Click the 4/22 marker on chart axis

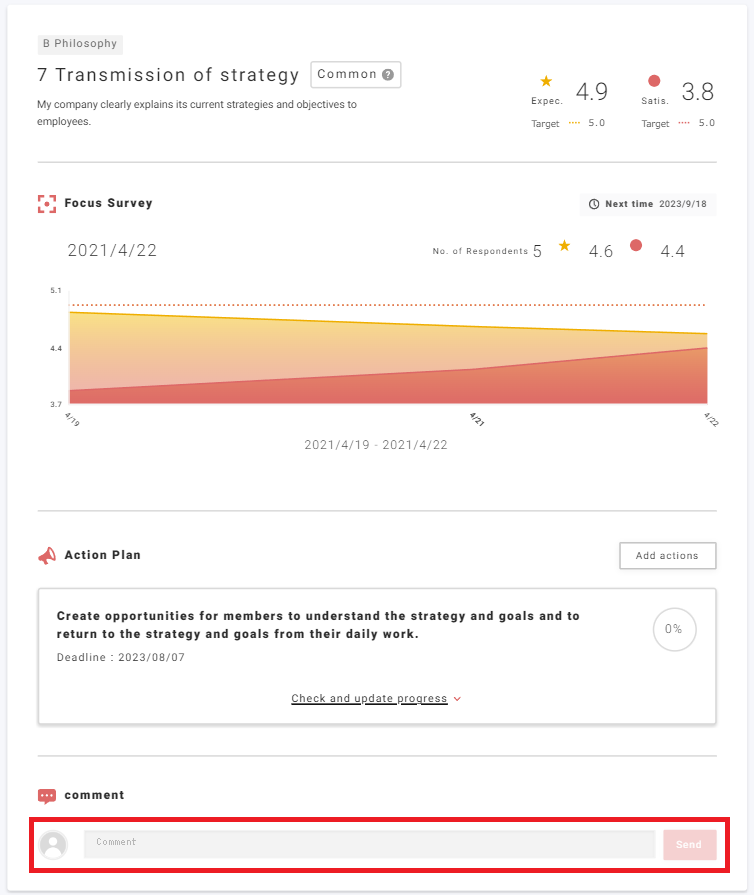(711, 419)
